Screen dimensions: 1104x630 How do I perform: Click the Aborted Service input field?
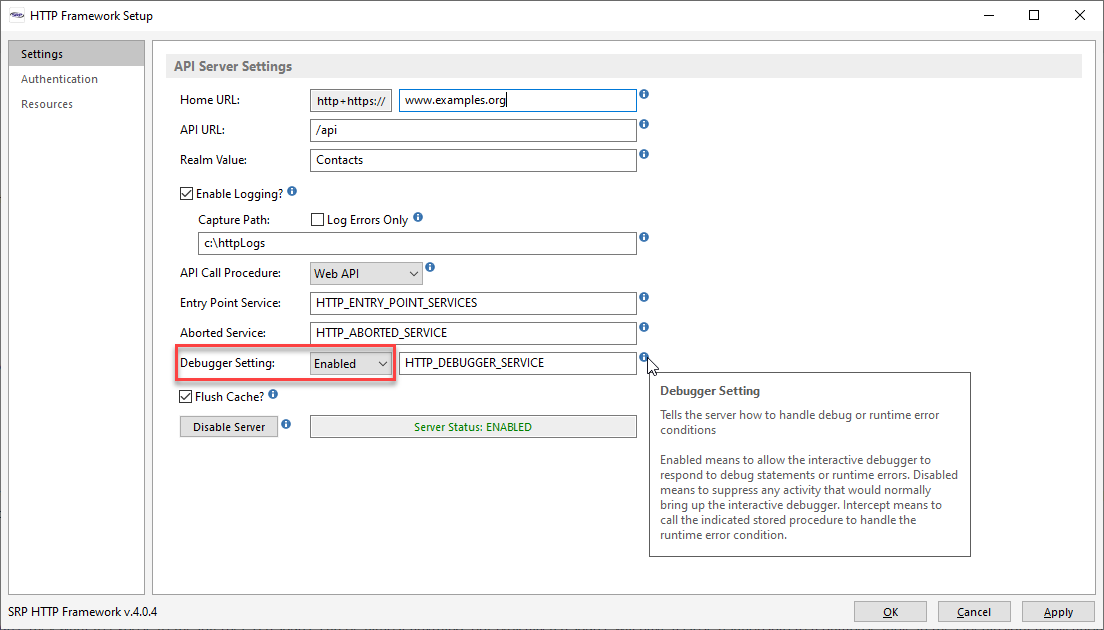click(x=473, y=334)
